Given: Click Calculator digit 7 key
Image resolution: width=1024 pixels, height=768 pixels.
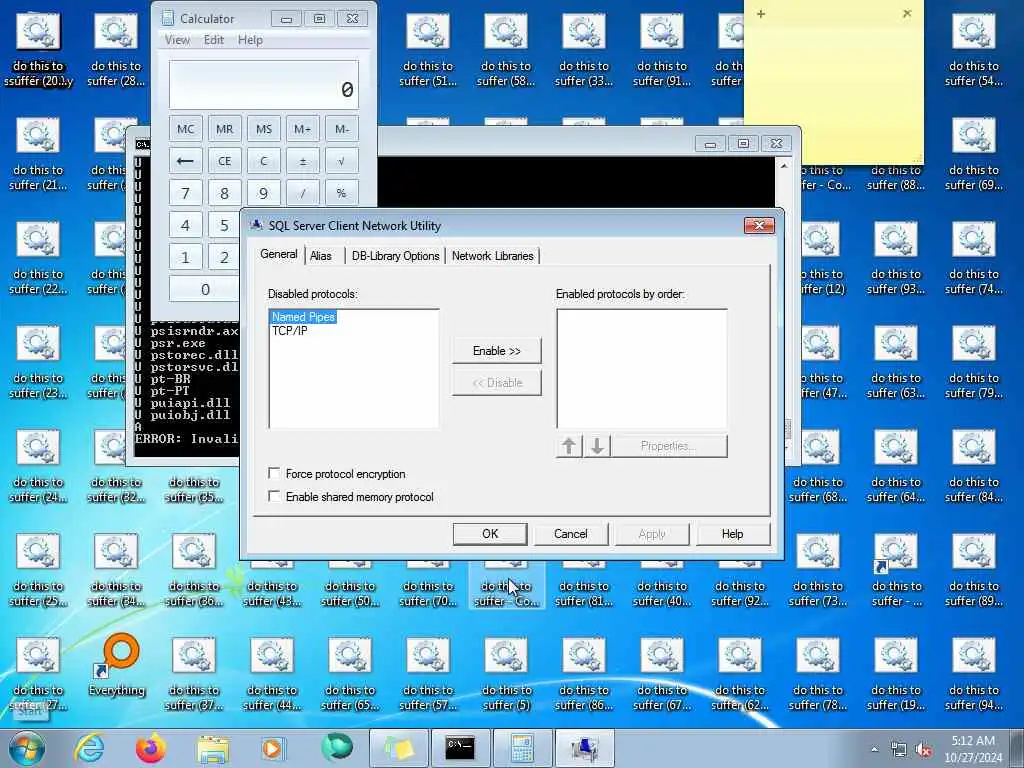Looking at the screenshot, I should coord(185,193).
